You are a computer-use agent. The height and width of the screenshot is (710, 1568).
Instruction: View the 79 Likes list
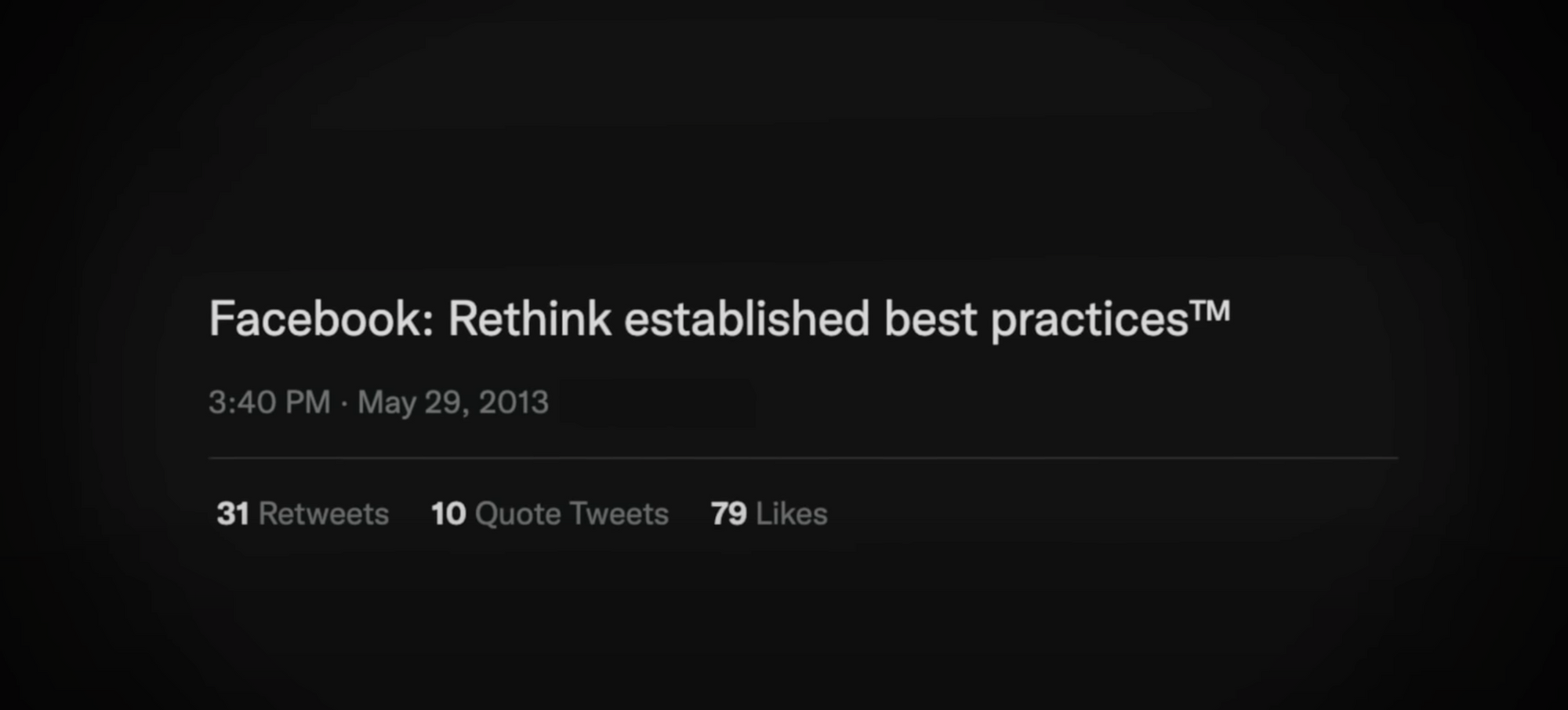768,514
